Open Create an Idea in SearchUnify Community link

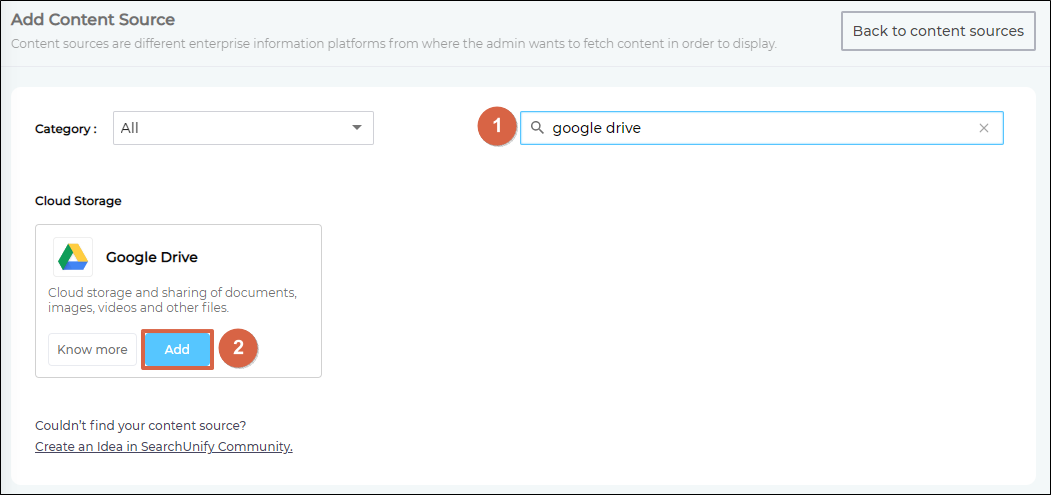click(164, 447)
